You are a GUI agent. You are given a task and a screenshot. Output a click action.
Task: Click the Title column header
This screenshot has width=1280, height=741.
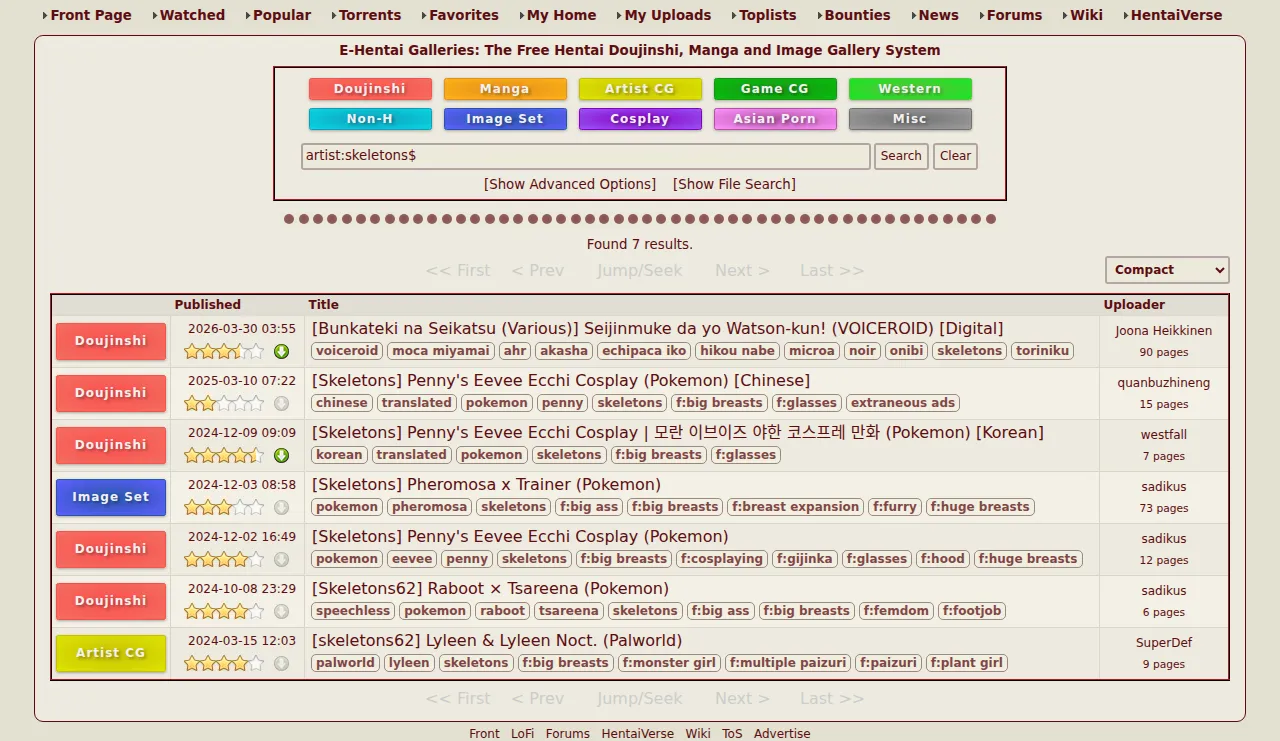pos(324,305)
